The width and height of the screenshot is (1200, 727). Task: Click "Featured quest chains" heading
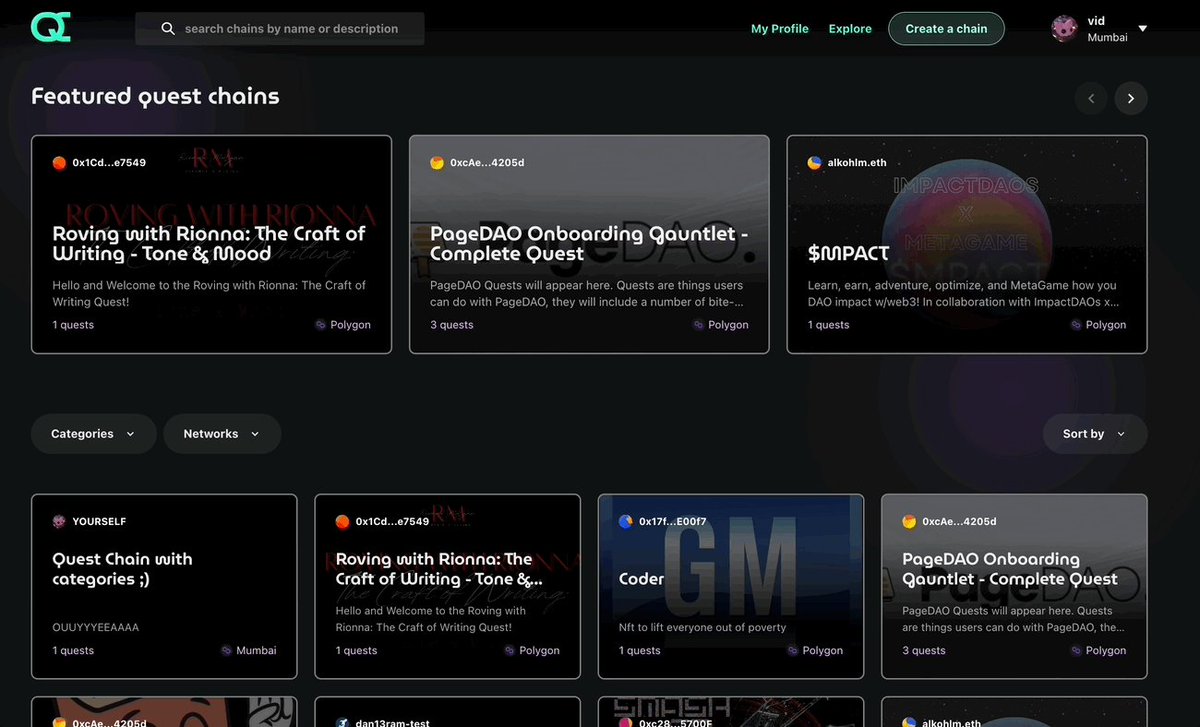(155, 96)
